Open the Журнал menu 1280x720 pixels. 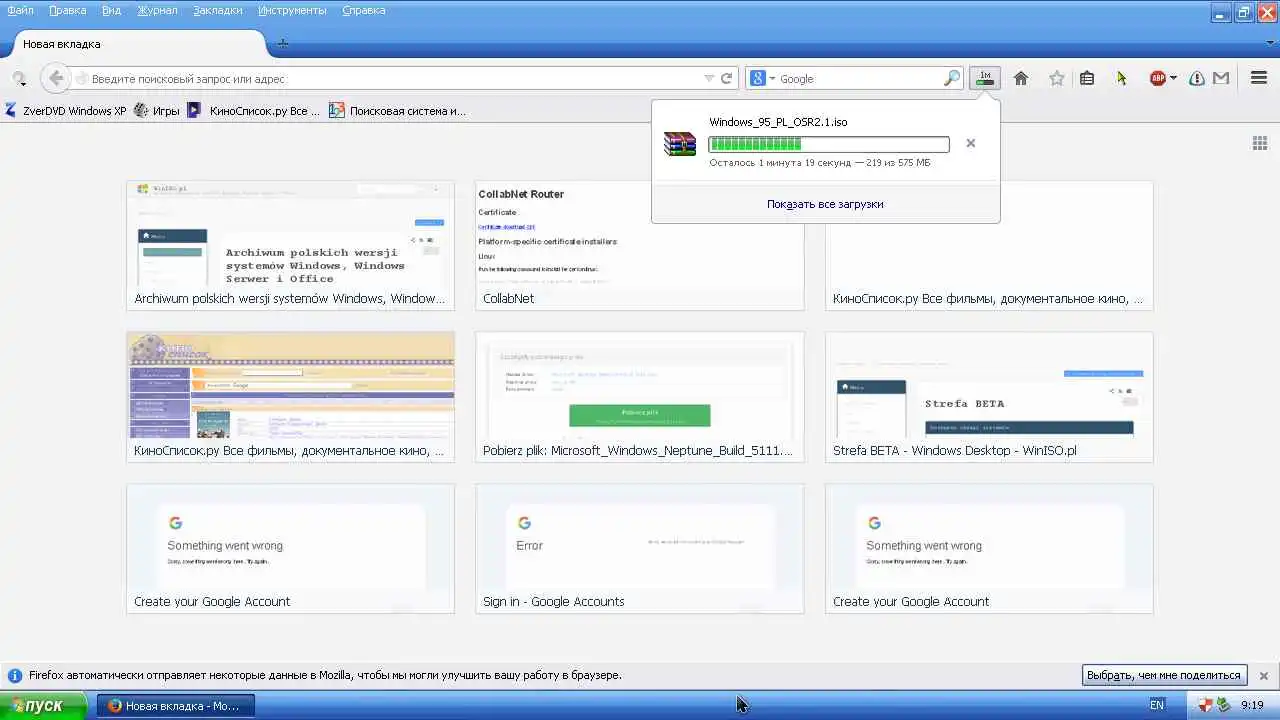point(157,10)
